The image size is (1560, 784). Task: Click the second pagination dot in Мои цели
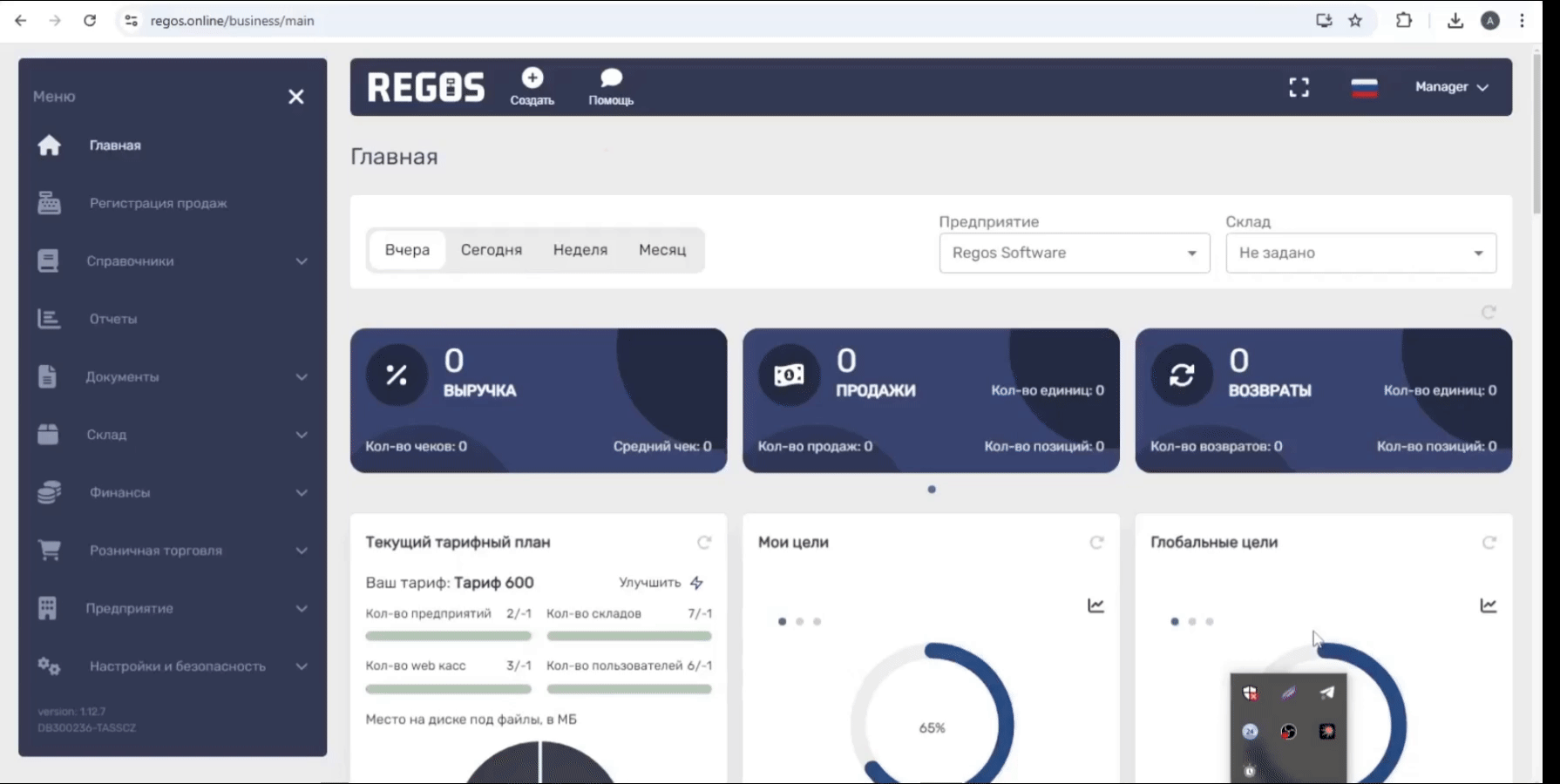click(x=799, y=622)
